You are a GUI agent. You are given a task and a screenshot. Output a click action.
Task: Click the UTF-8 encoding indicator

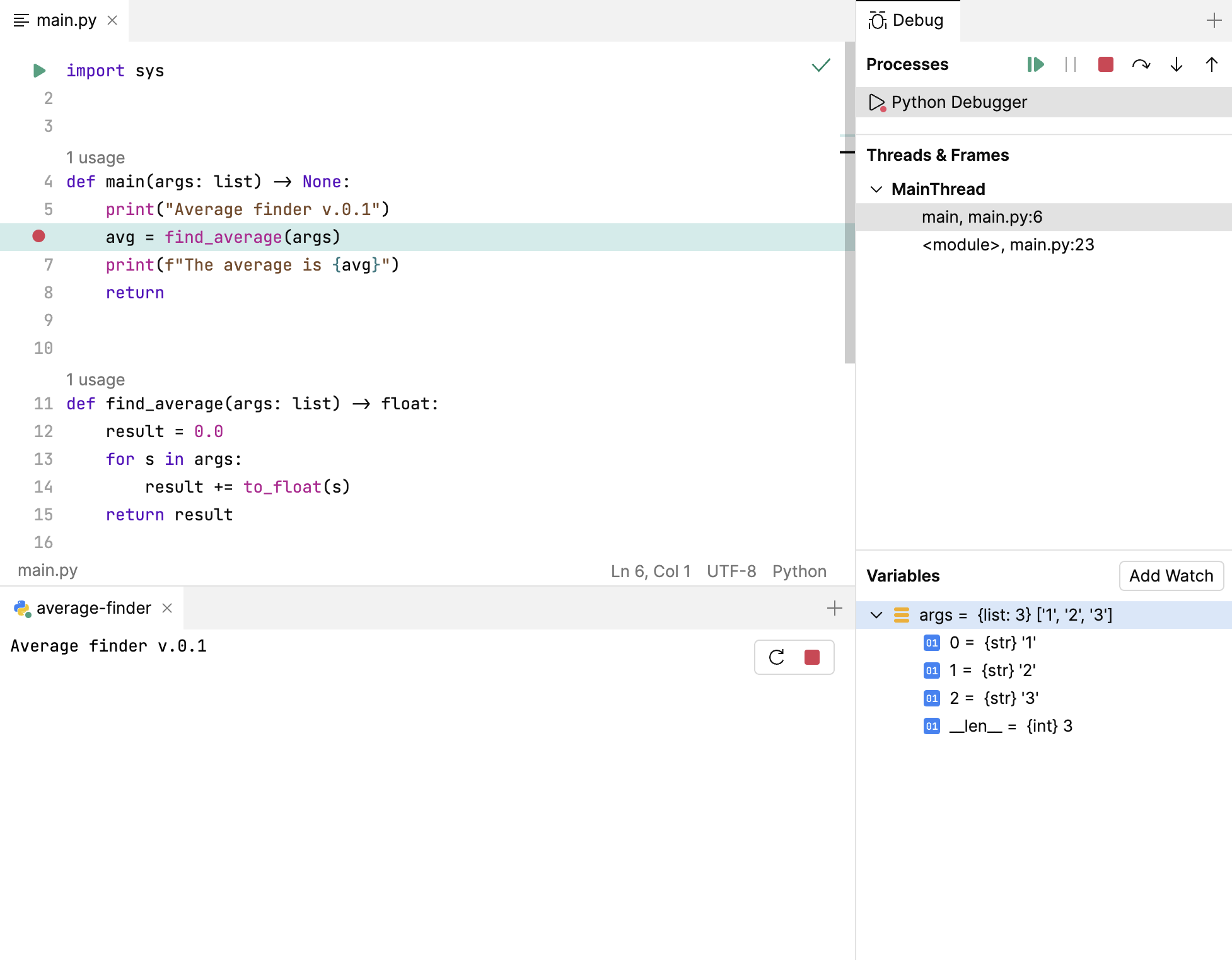pyautogui.click(x=731, y=571)
